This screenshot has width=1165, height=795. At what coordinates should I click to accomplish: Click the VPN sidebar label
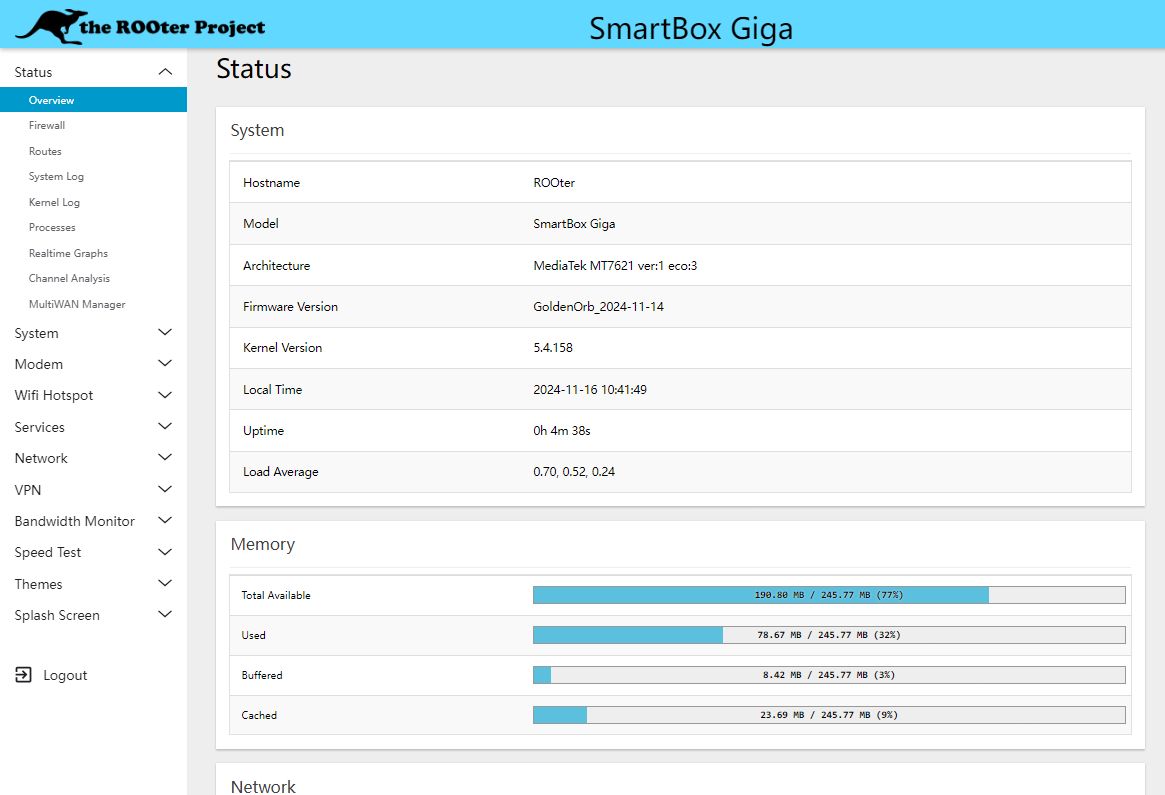tap(28, 490)
